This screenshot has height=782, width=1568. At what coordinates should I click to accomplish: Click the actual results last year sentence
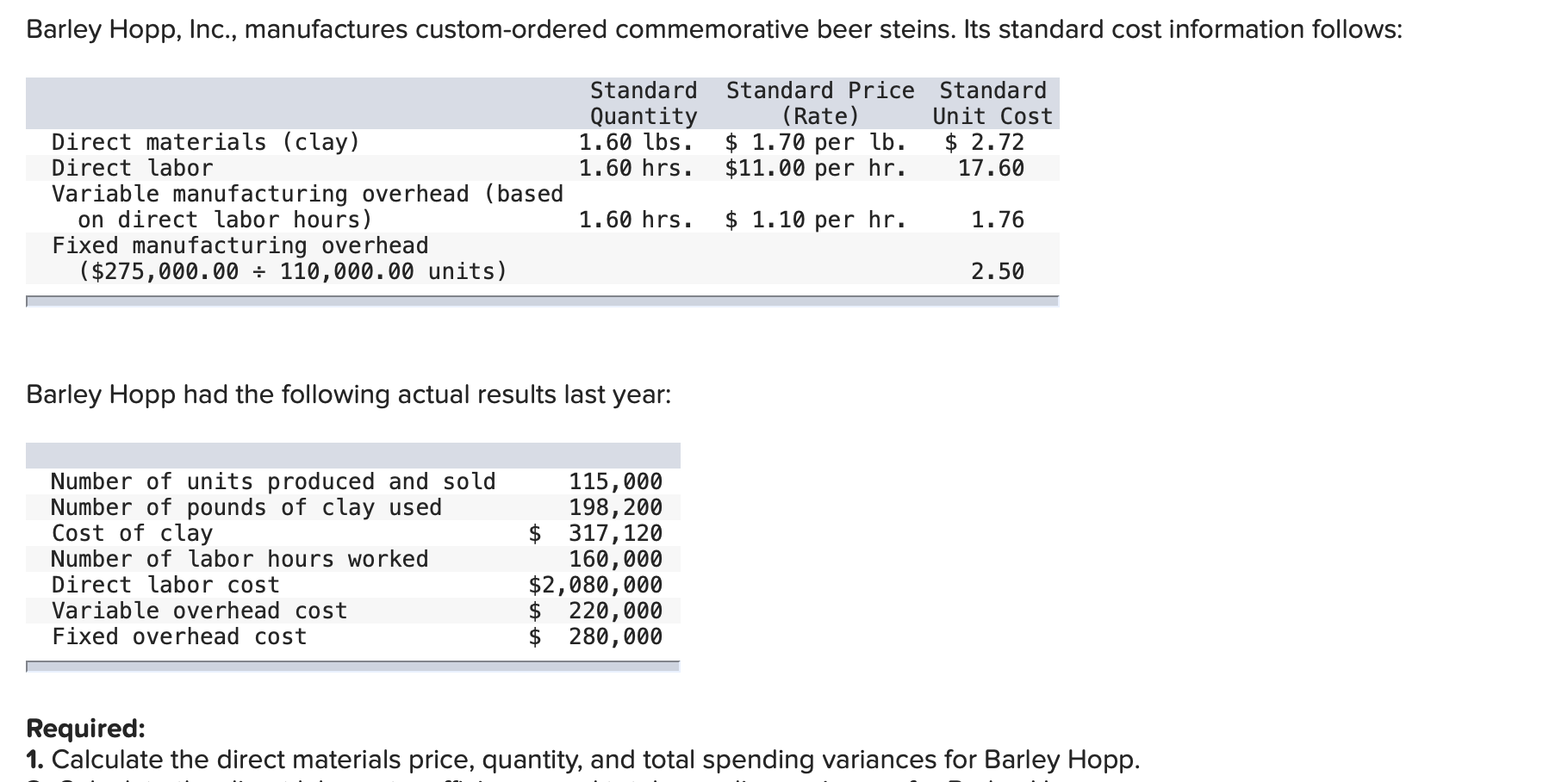(348, 394)
